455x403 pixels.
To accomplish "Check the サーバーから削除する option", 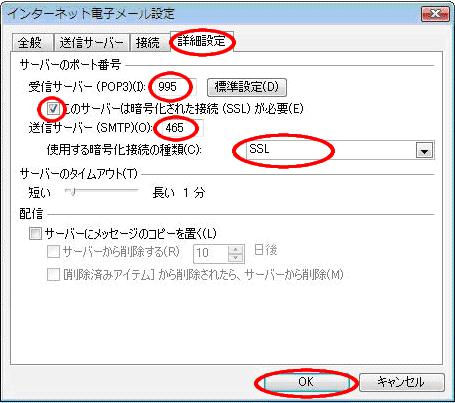I will pyautogui.click(x=53, y=252).
